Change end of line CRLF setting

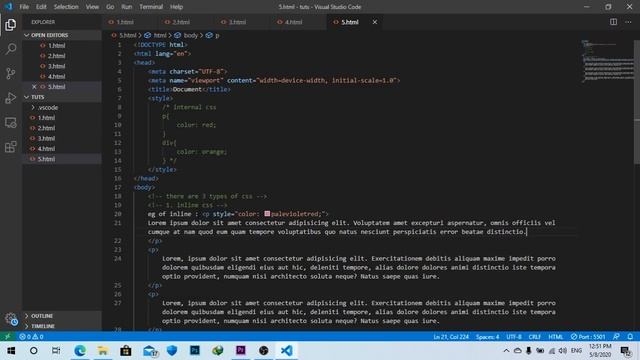[x=535, y=337]
